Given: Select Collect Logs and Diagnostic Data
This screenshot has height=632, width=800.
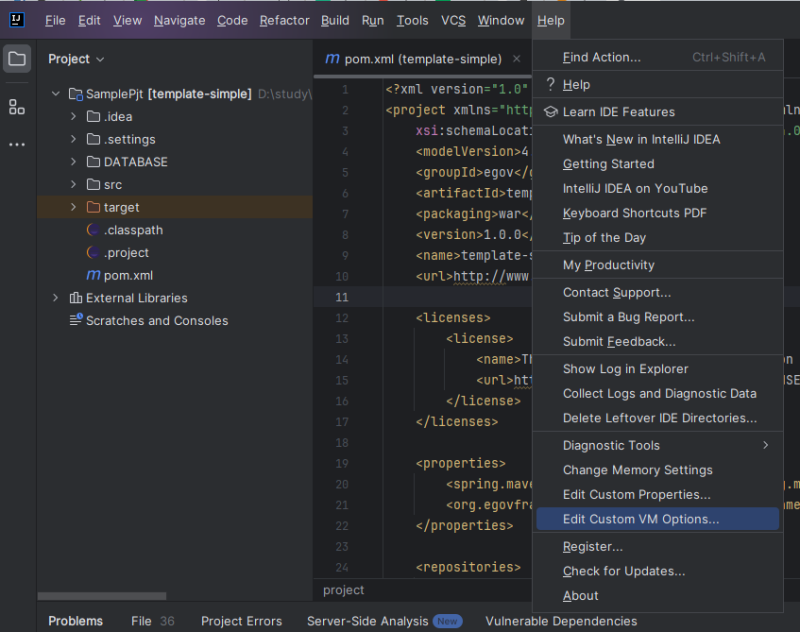Looking at the screenshot, I should pyautogui.click(x=658, y=393).
